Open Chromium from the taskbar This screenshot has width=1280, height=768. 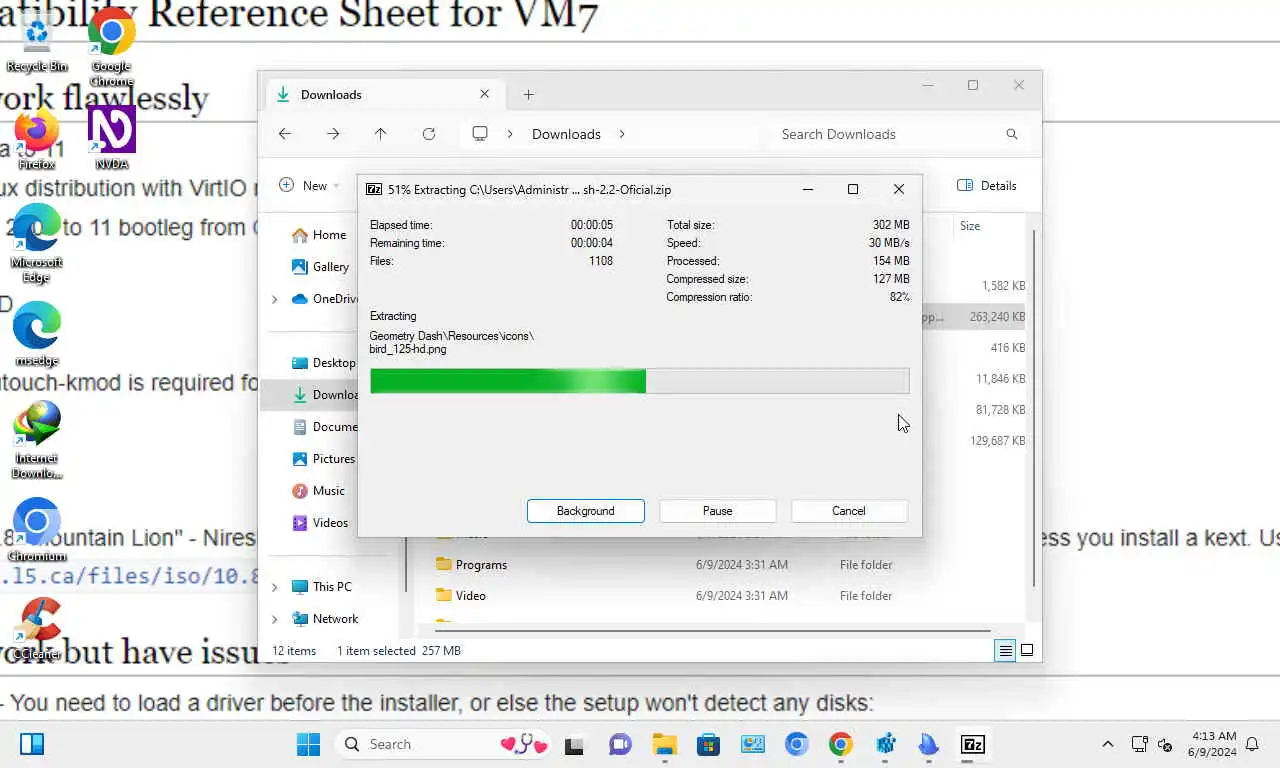(x=796, y=744)
